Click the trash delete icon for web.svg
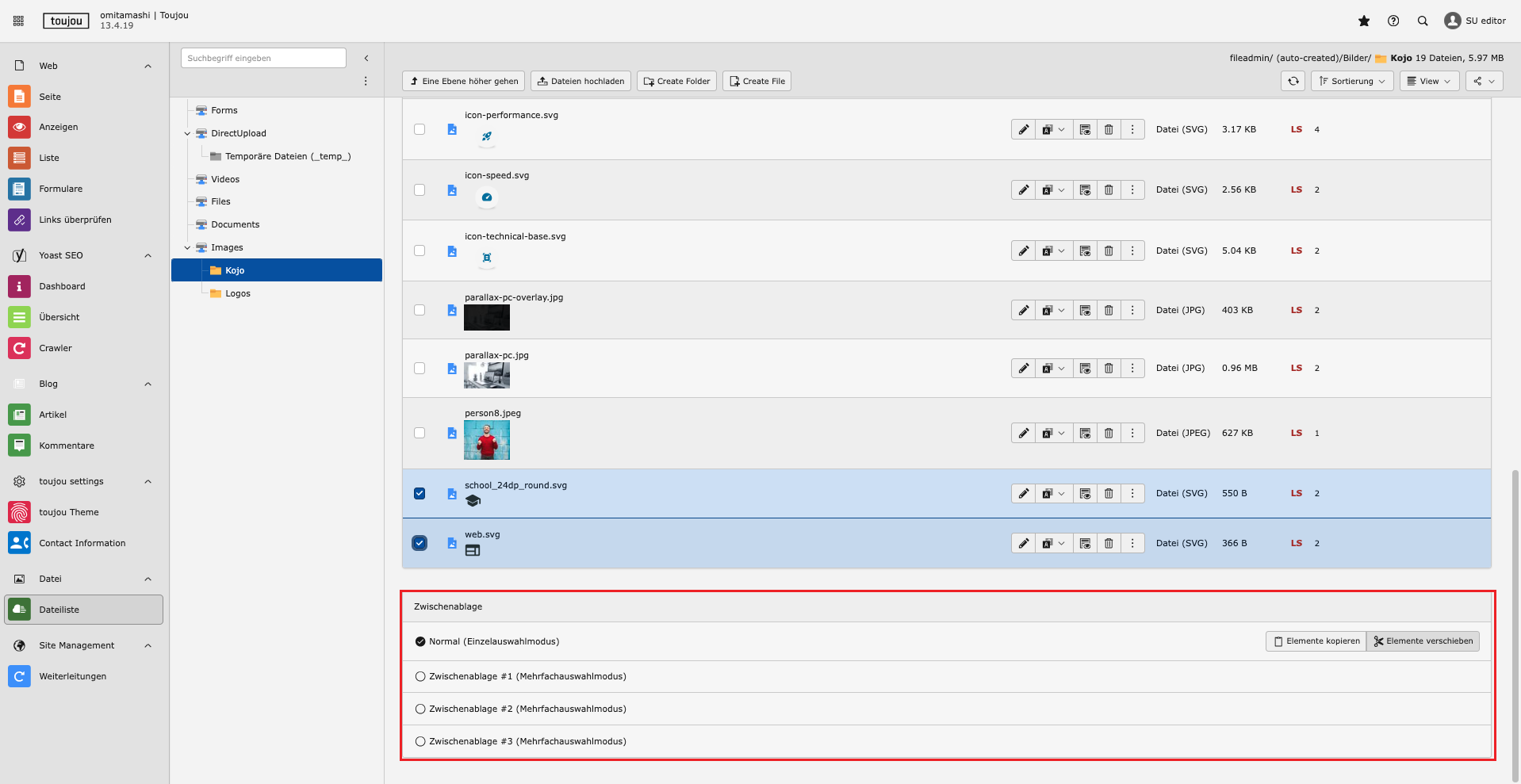This screenshot has height=784, width=1521. pyautogui.click(x=1109, y=544)
